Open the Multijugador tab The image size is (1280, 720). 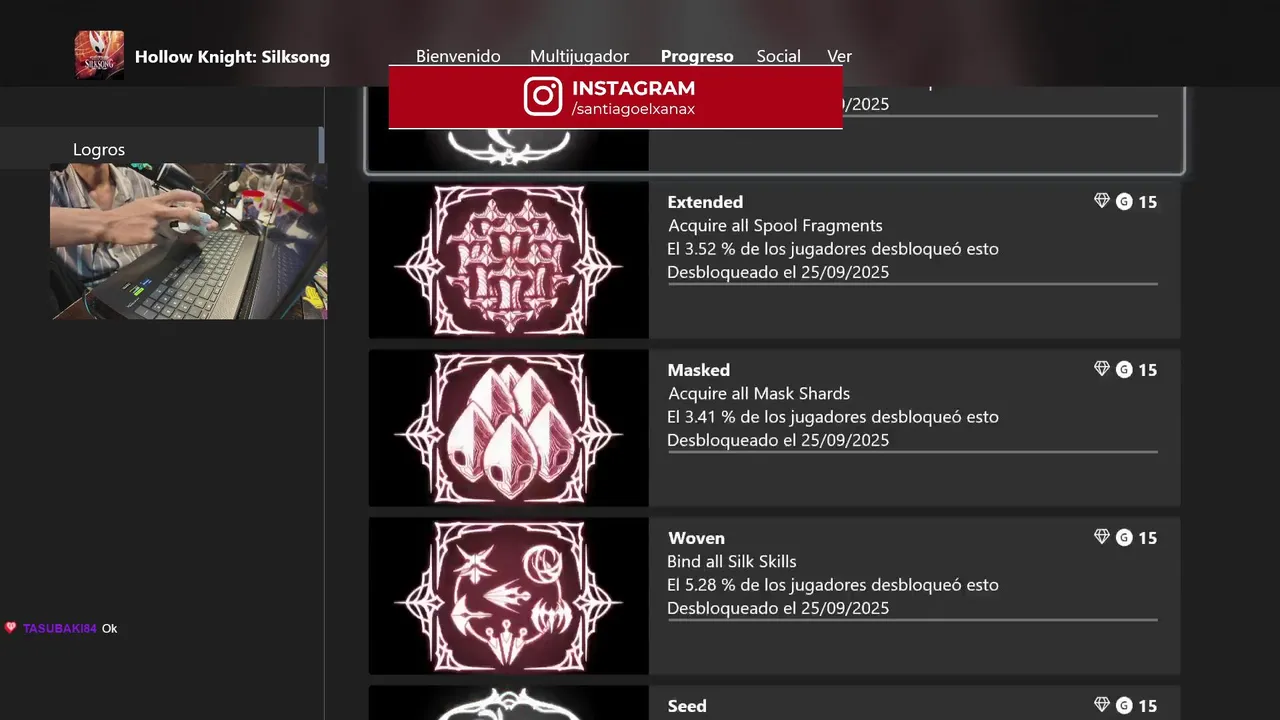click(x=579, y=56)
